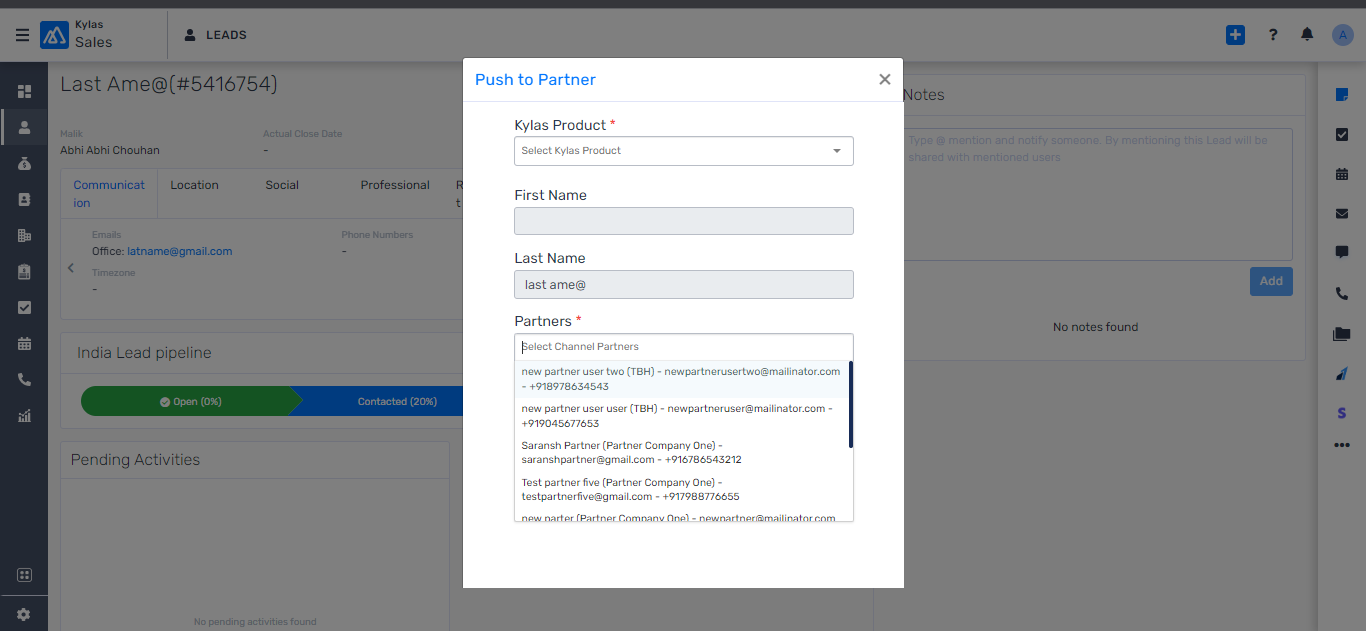This screenshot has height=631, width=1366.
Task: Select partner Saransh Partner from the suggestions list
Action: [x=683, y=452]
